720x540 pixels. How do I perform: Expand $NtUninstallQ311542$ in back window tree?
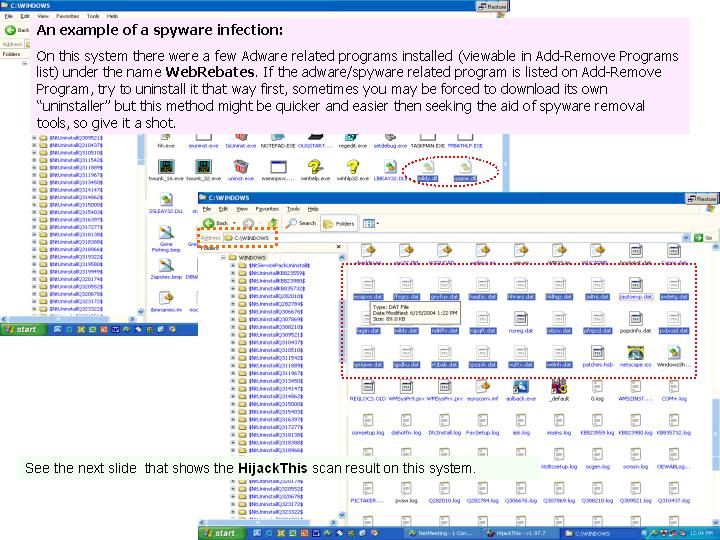pyautogui.click(x=34, y=160)
